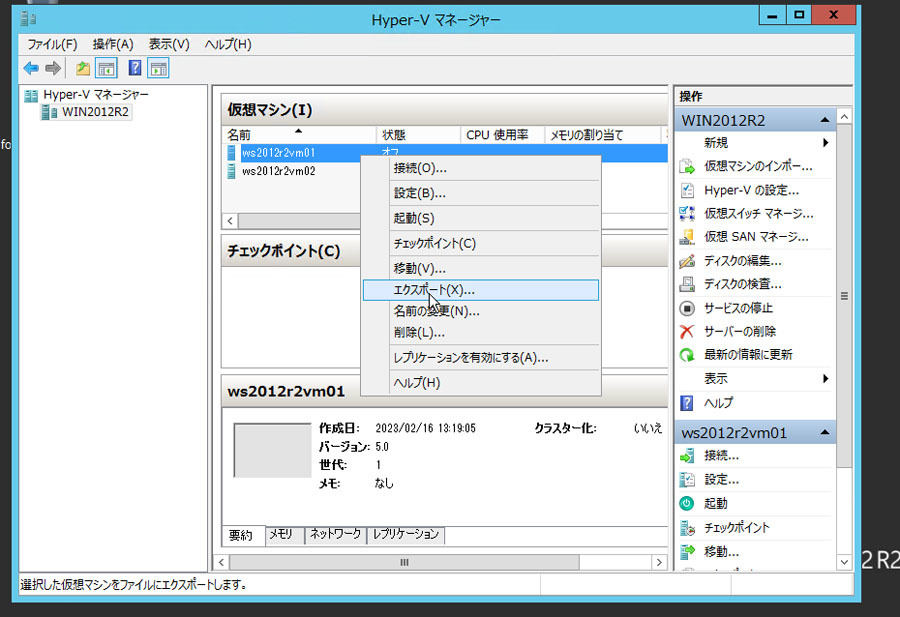
Task: Click the Hyper-V の設定 icon
Action: pos(687,190)
